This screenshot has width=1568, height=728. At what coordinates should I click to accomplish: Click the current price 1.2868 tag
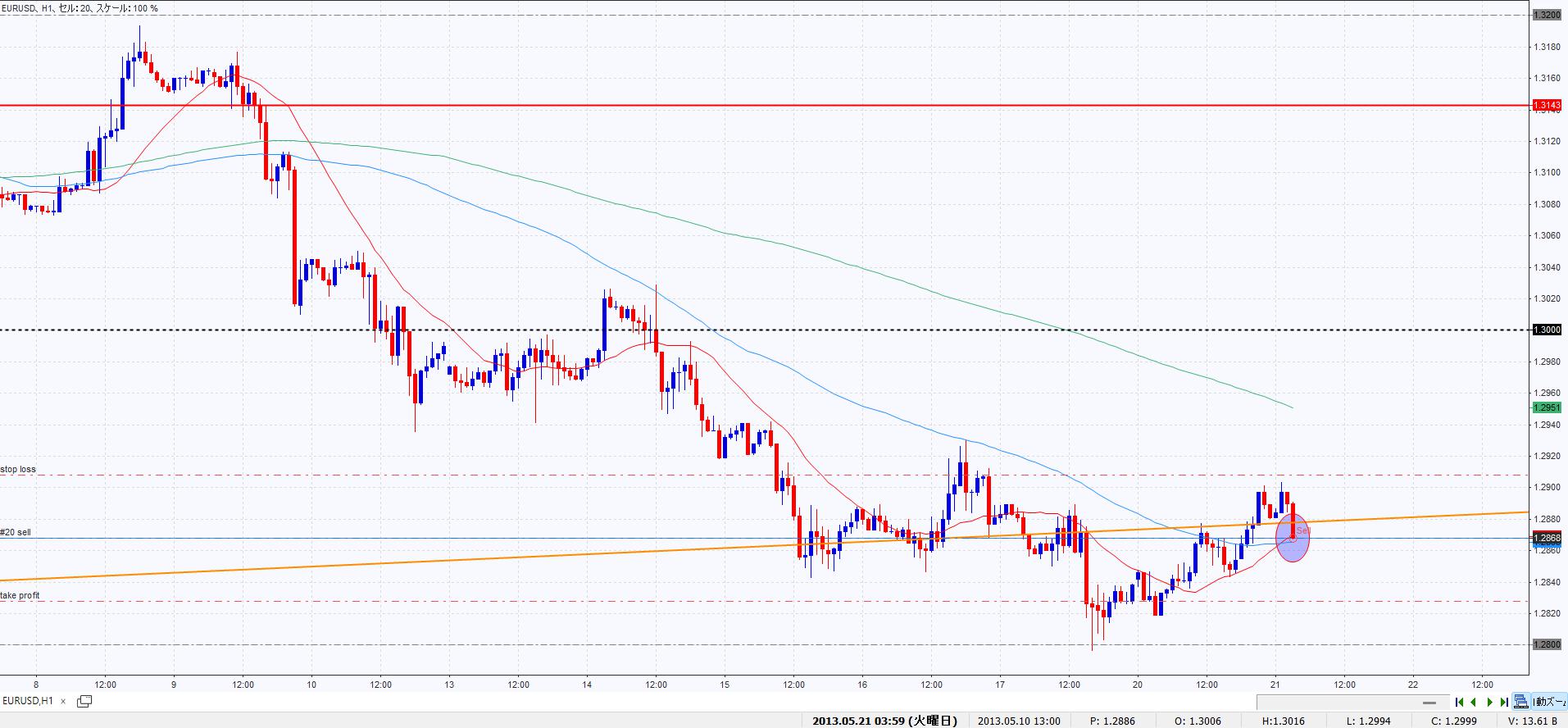coord(1547,538)
